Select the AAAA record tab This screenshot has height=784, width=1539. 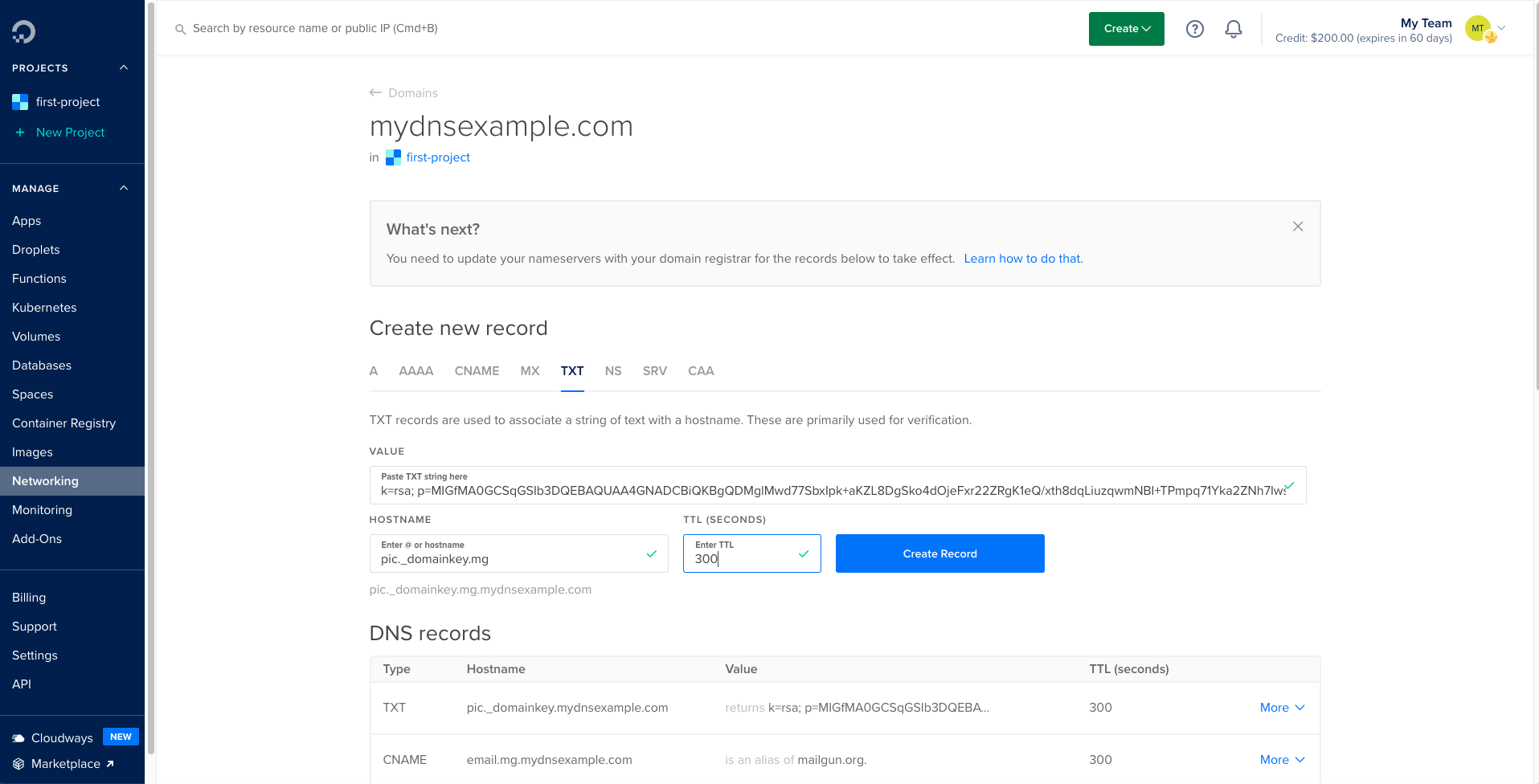(416, 371)
